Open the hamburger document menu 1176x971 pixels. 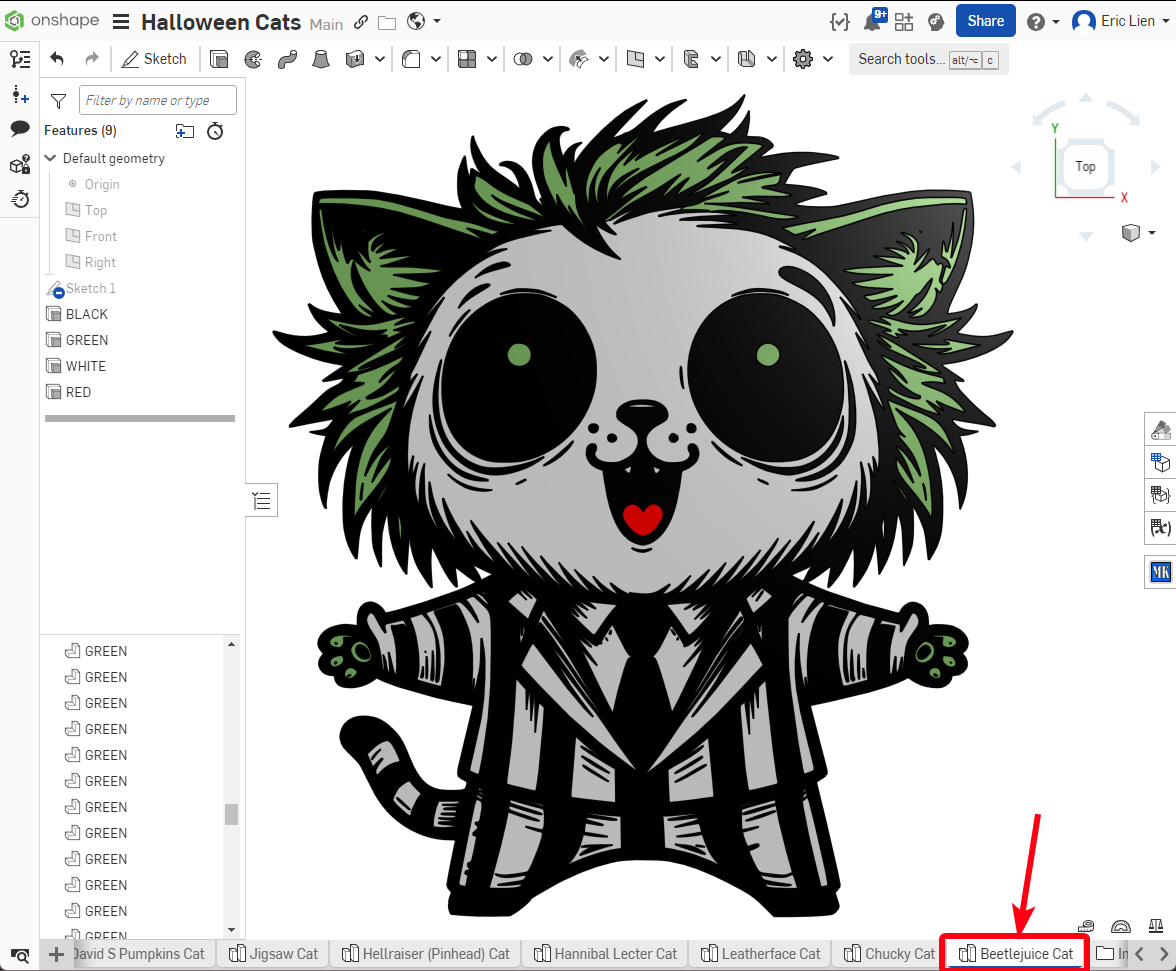pyautogui.click(x=121, y=22)
